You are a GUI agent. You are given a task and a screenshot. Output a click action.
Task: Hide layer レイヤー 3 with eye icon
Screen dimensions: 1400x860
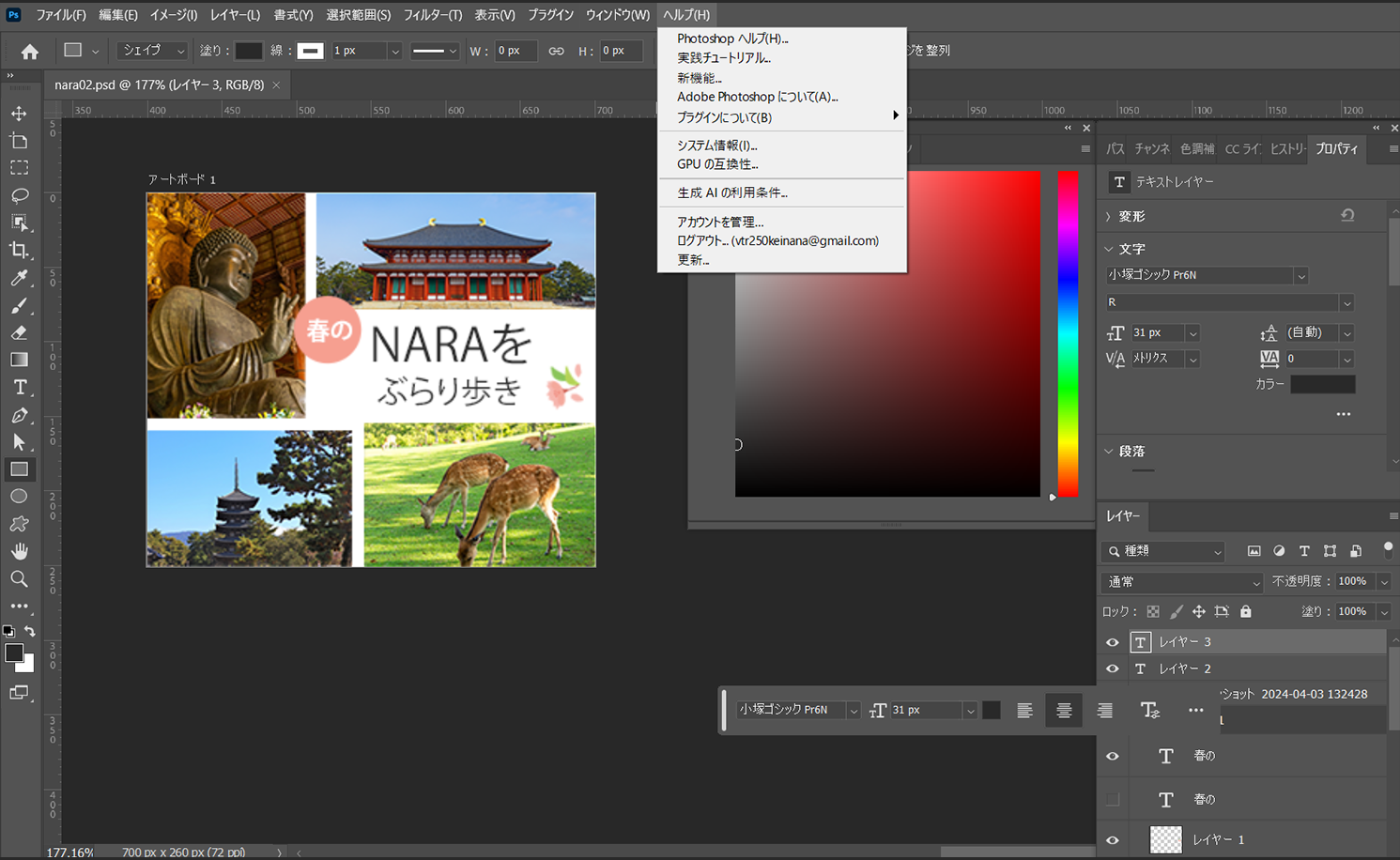[x=1113, y=642]
